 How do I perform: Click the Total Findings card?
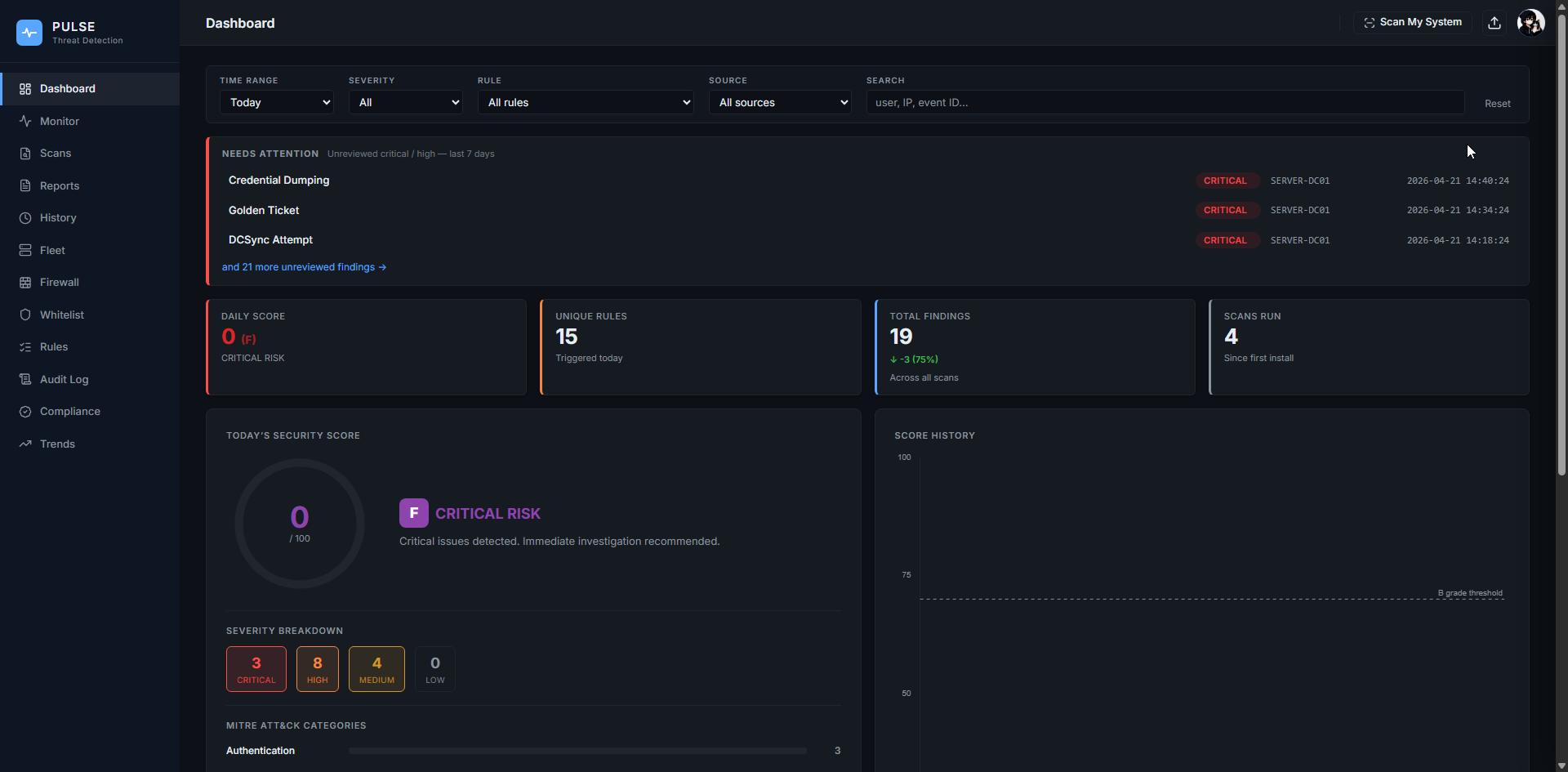(x=1035, y=347)
